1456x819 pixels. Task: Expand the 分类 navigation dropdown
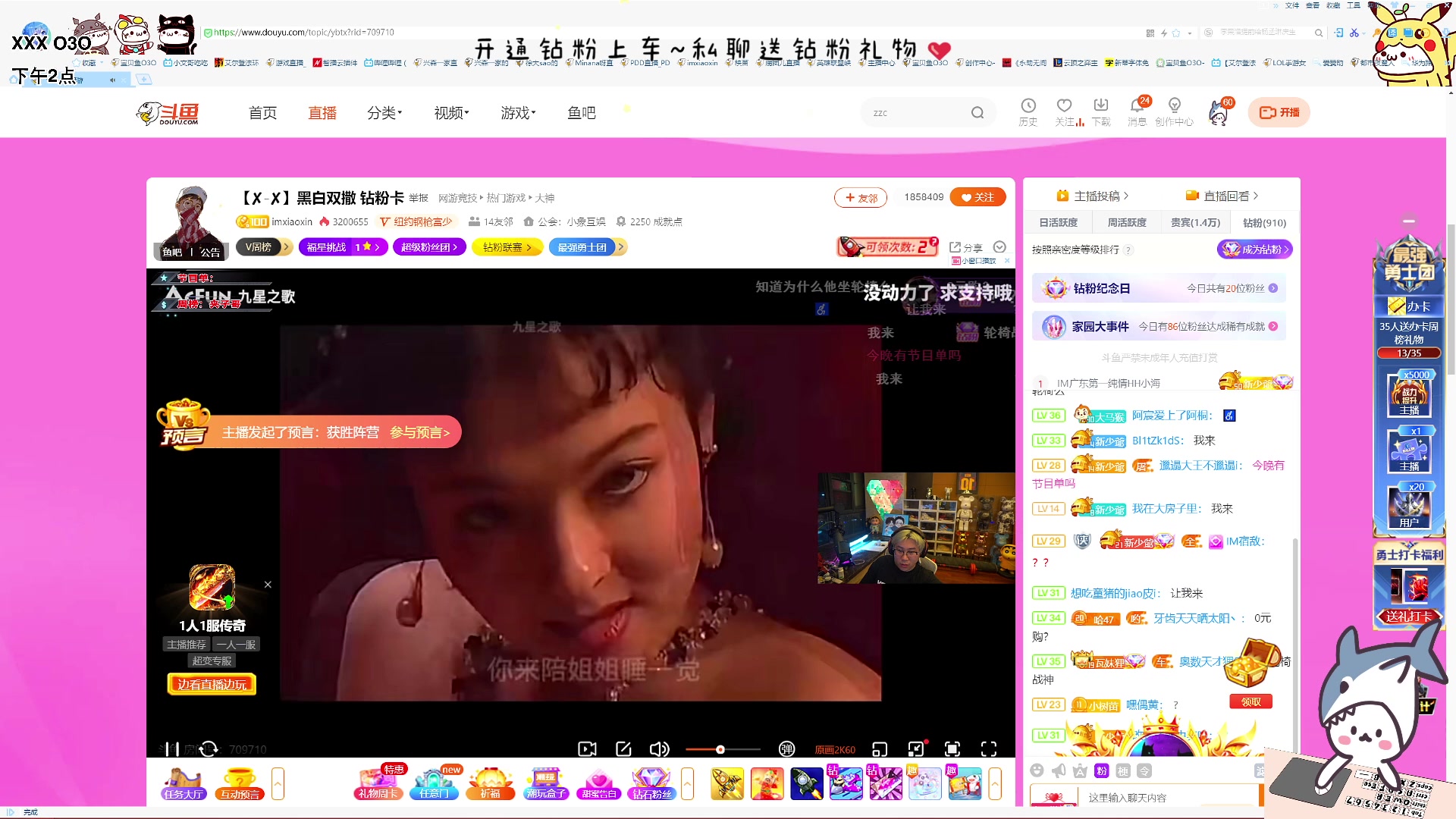(384, 112)
